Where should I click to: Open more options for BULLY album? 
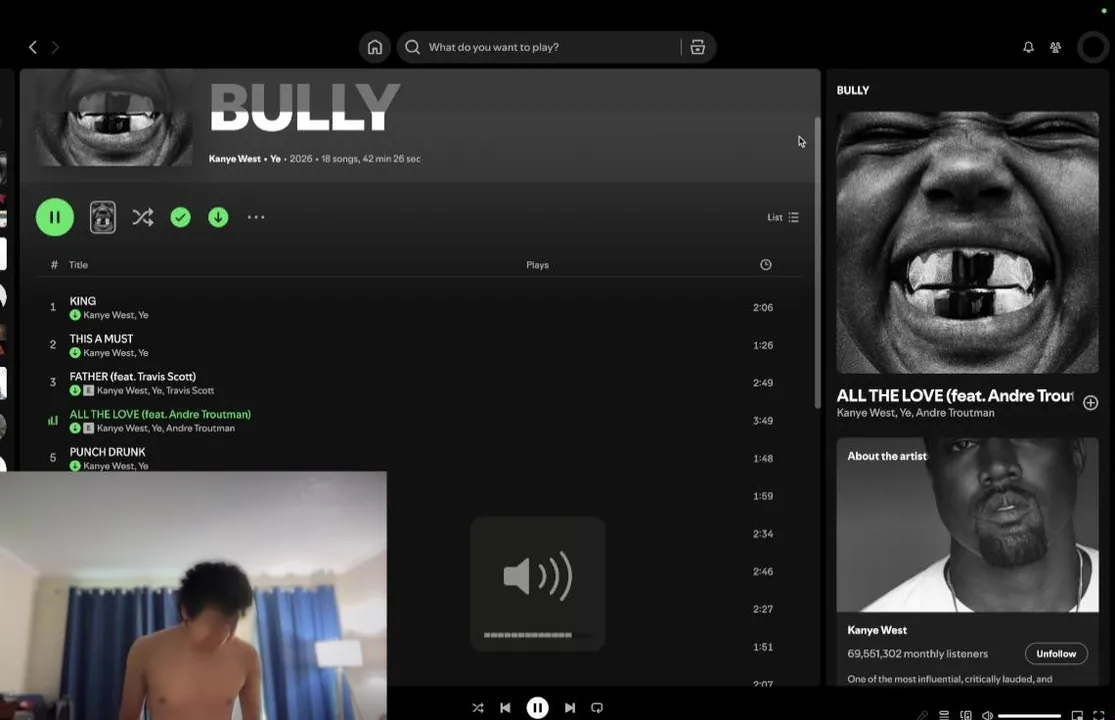click(x=256, y=217)
